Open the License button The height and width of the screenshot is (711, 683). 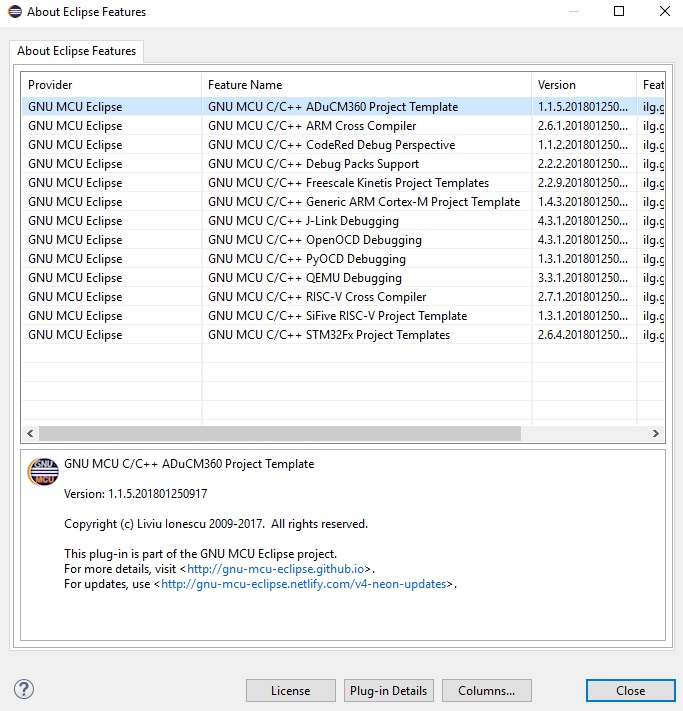pyautogui.click(x=290, y=690)
